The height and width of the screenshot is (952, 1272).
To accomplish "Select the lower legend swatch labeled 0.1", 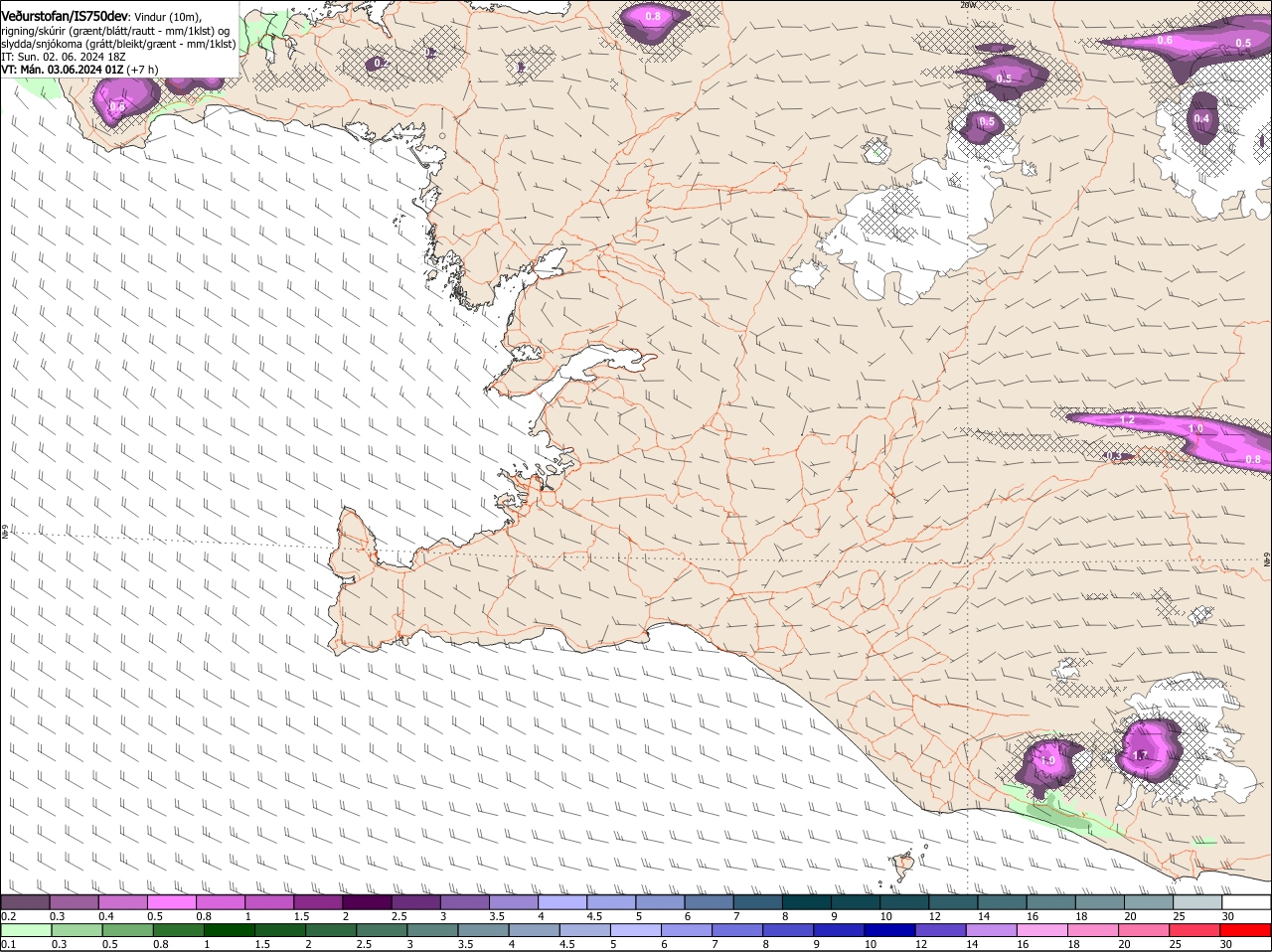I will point(25,930).
